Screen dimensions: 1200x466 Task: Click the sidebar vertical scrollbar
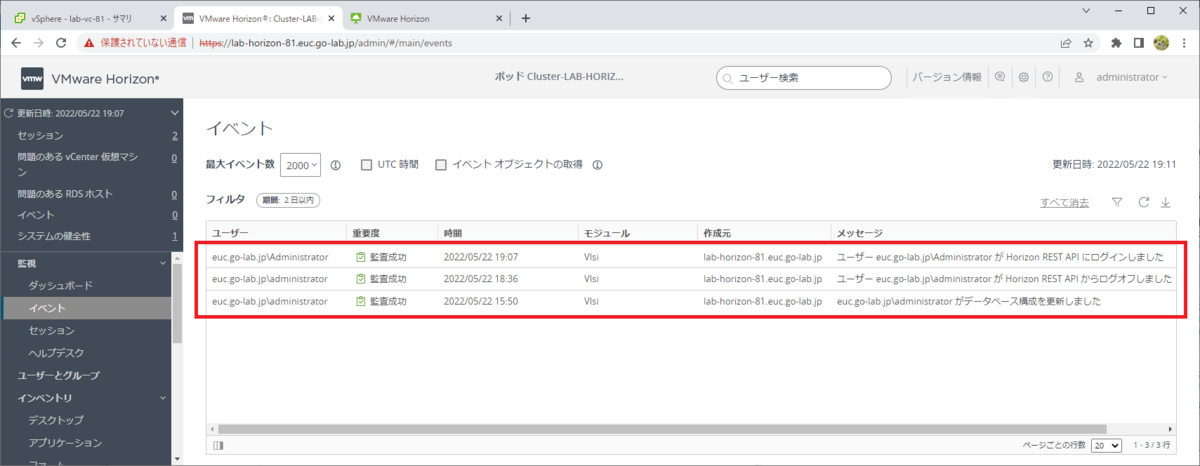(x=179, y=305)
